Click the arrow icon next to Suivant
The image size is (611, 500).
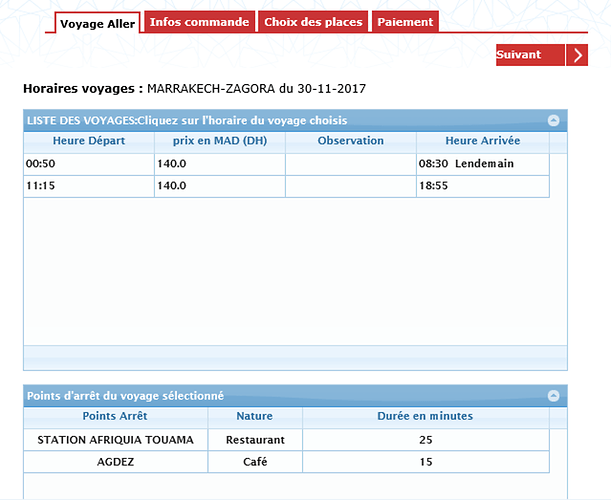[x=577, y=55]
